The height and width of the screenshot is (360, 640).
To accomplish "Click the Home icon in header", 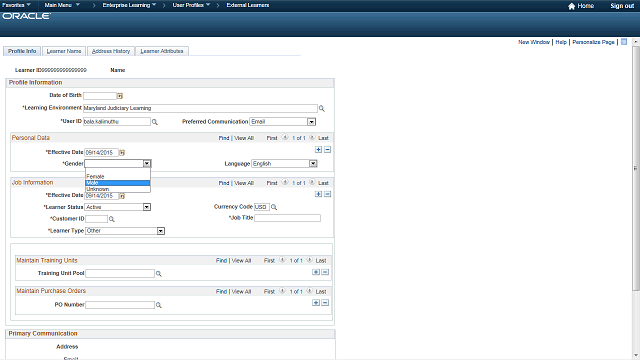I will [x=571, y=6].
